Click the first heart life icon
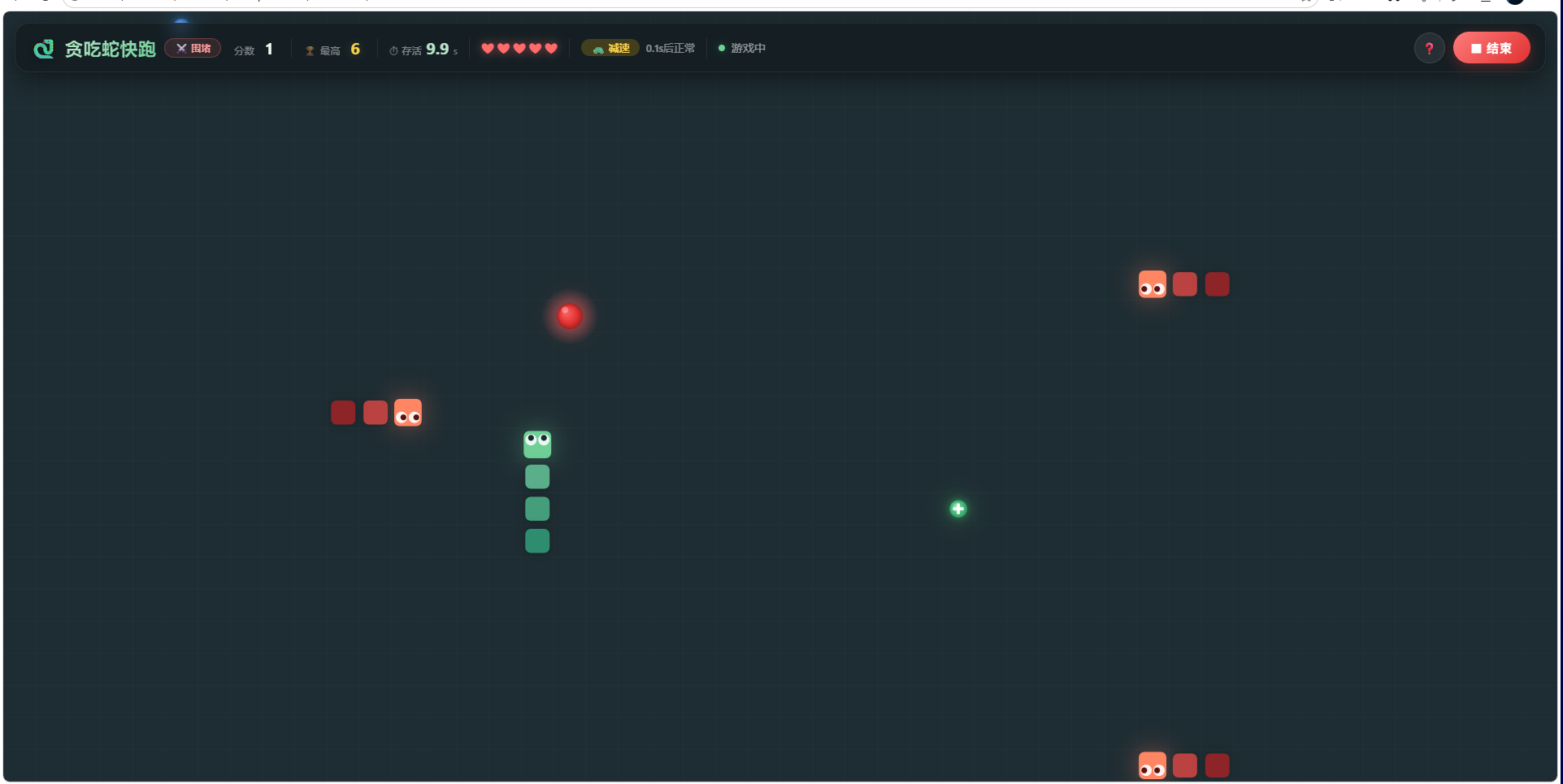Screen dimensions: 1563x784 [488, 48]
